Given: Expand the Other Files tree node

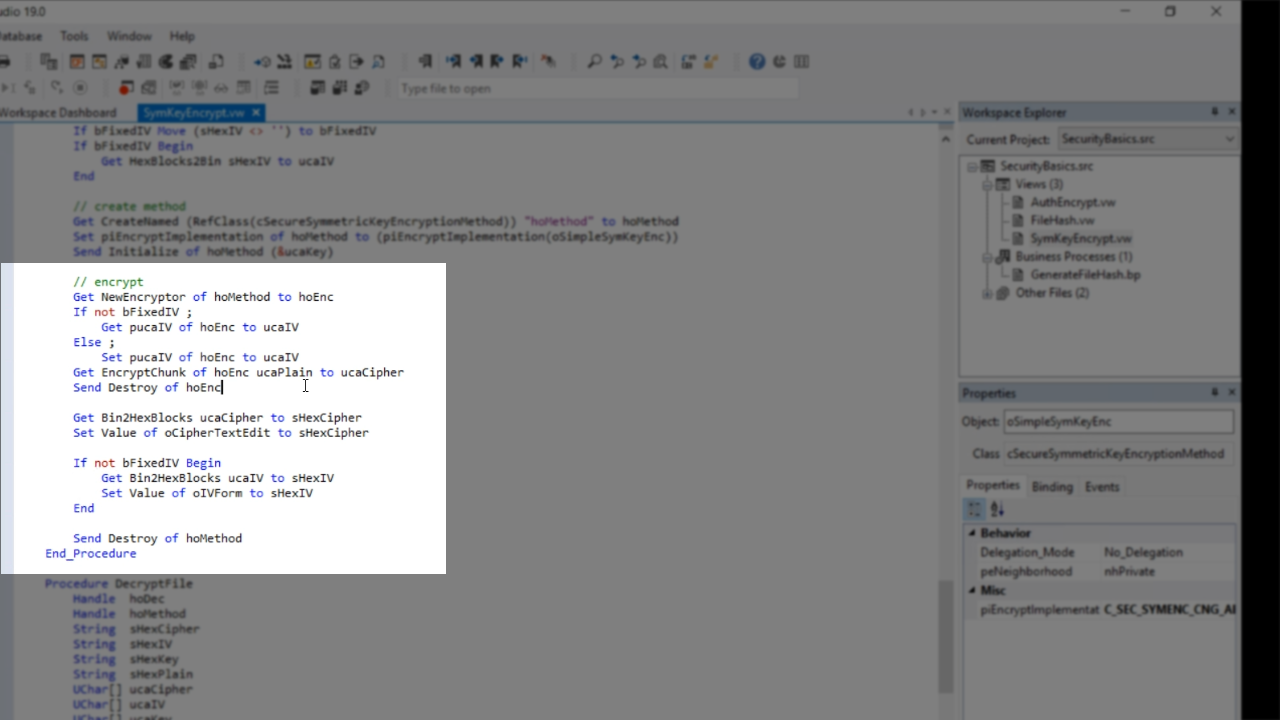Looking at the screenshot, I should coord(987,293).
